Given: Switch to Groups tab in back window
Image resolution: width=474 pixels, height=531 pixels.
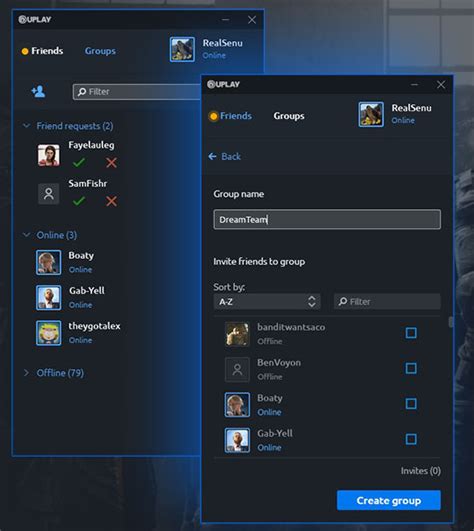Looking at the screenshot, I should (100, 51).
